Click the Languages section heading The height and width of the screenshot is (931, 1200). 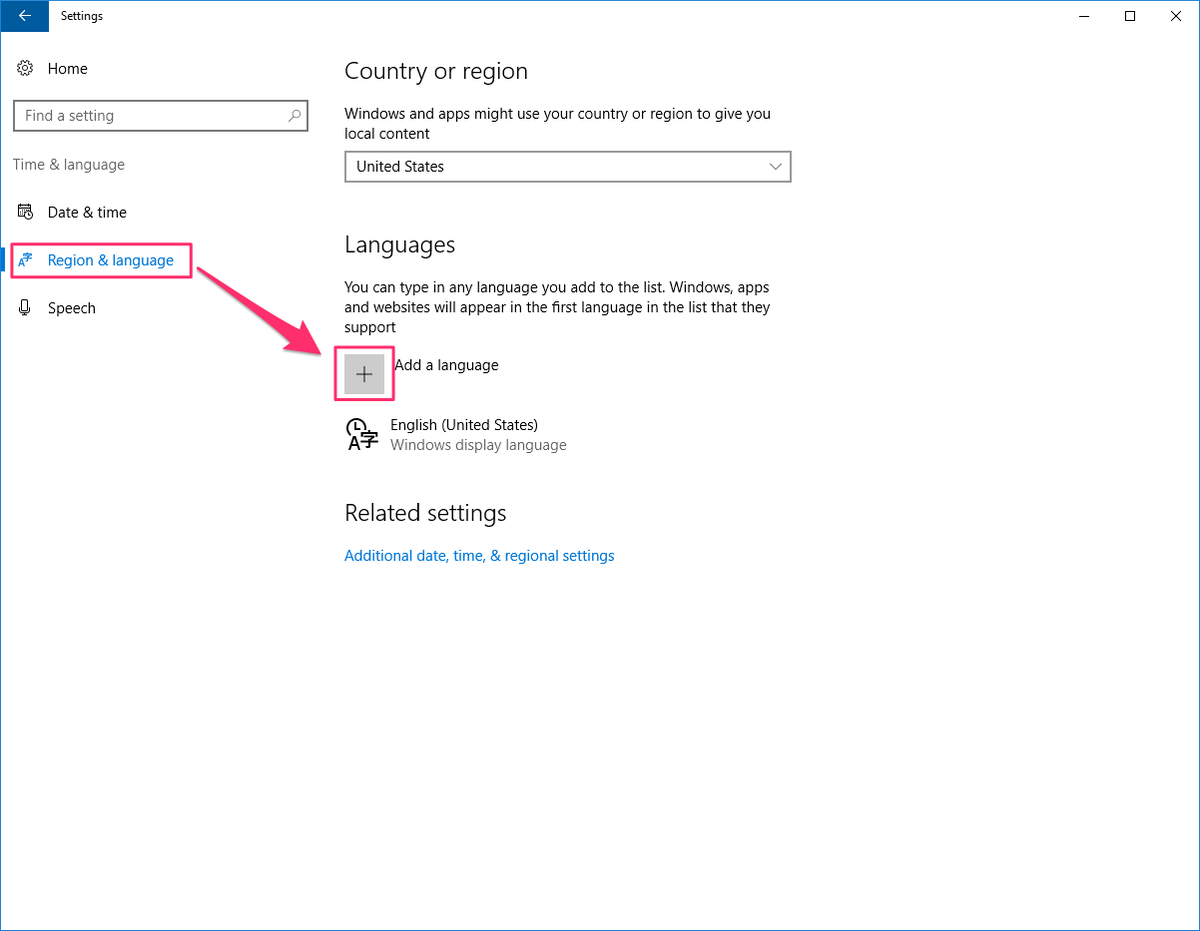click(x=399, y=245)
